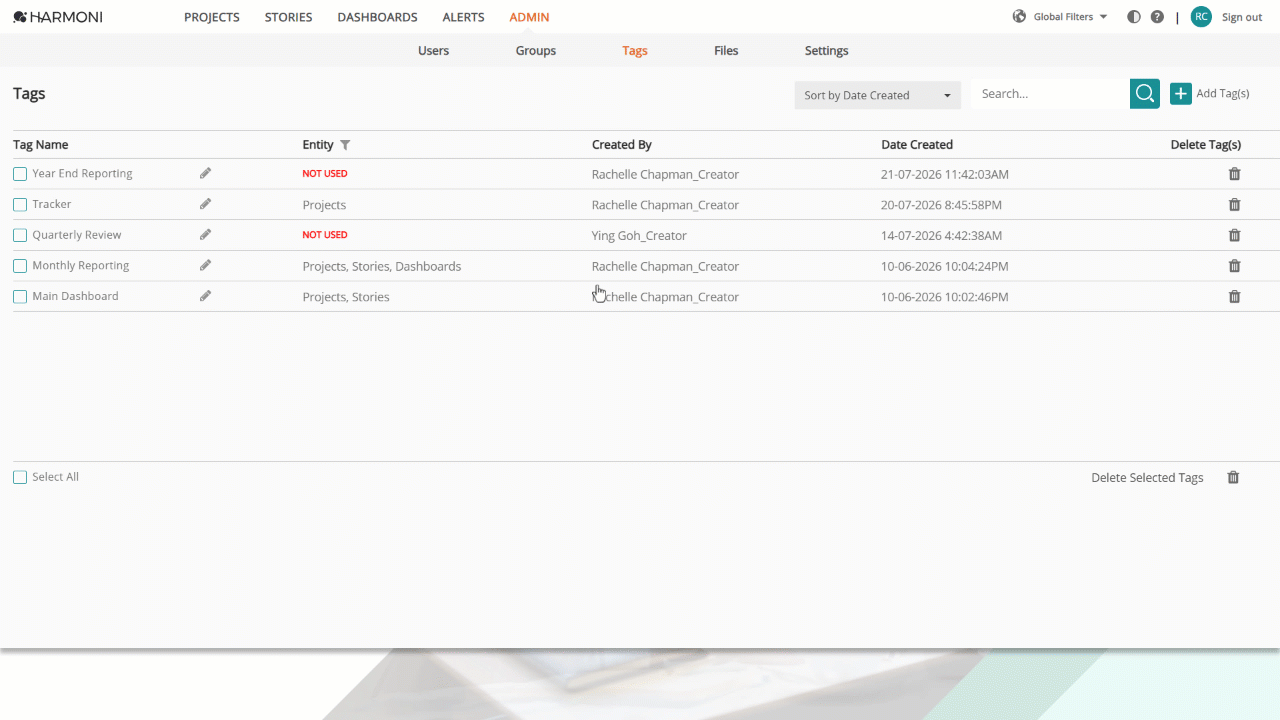
Task: Expand the Global Filters dropdown arrow
Action: tap(1103, 17)
